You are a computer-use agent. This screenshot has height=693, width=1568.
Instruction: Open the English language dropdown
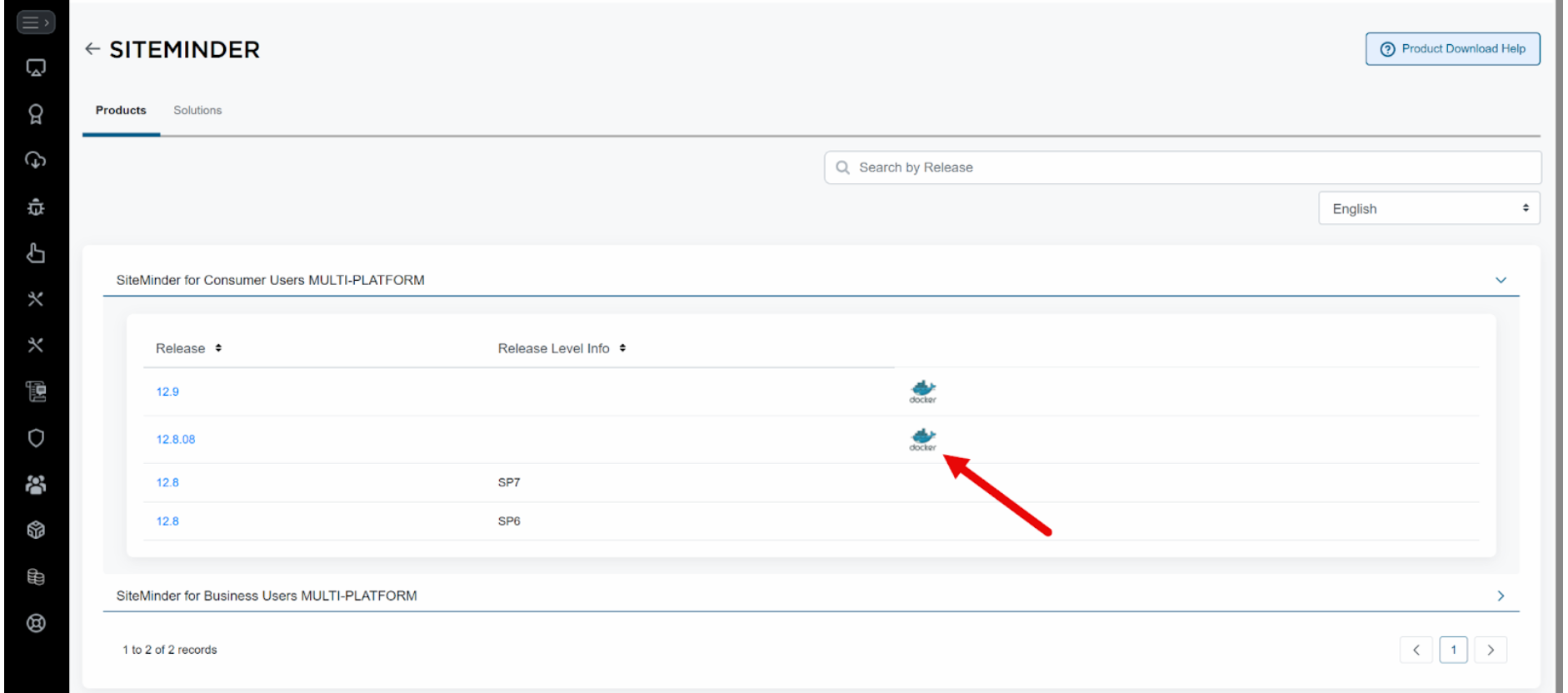[x=1429, y=208]
